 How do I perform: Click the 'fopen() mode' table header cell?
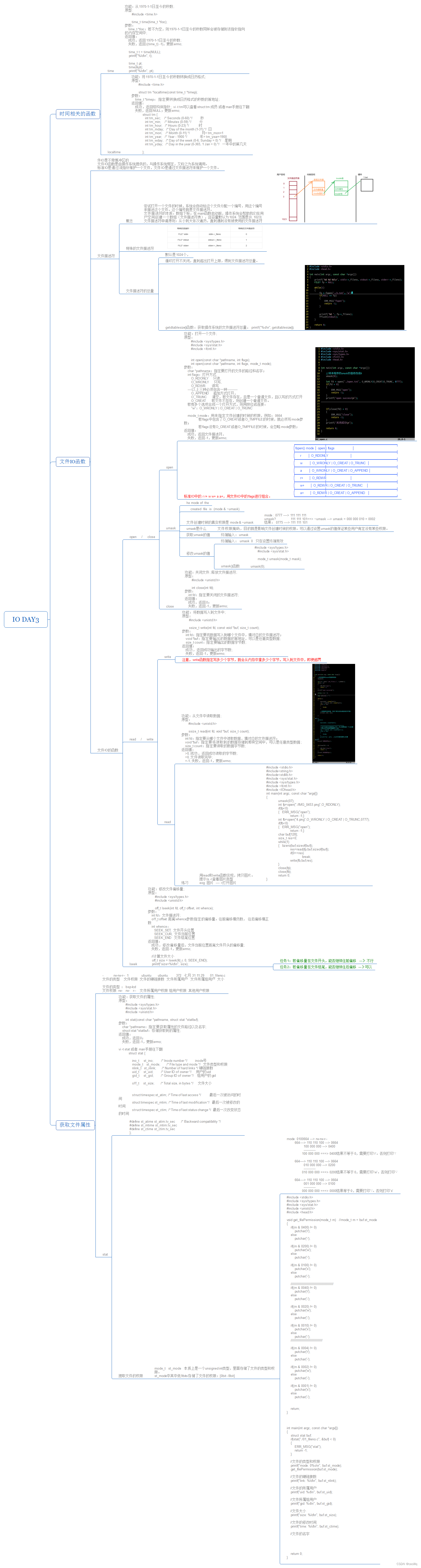[x=305, y=448]
